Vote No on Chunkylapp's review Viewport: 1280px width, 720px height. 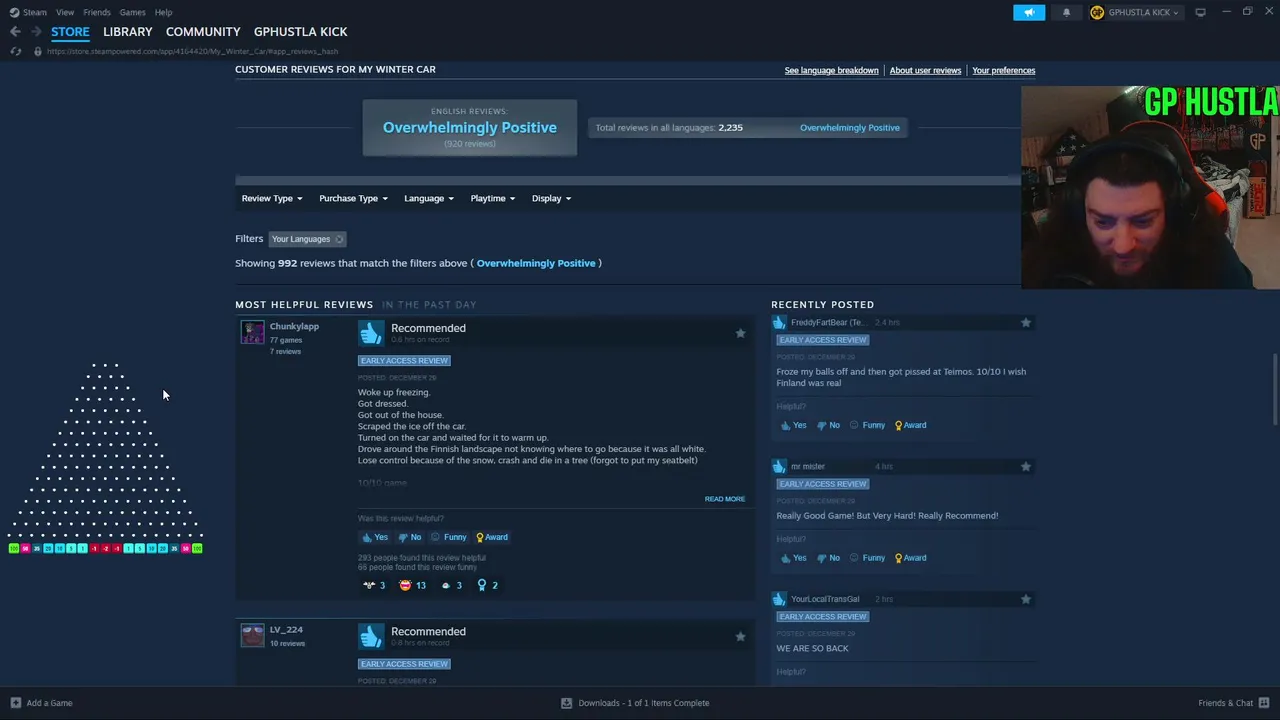pyautogui.click(x=410, y=537)
